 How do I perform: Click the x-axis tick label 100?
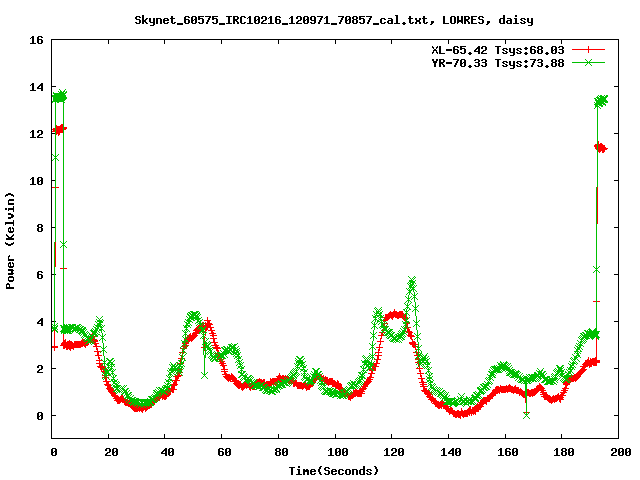coord(338,452)
